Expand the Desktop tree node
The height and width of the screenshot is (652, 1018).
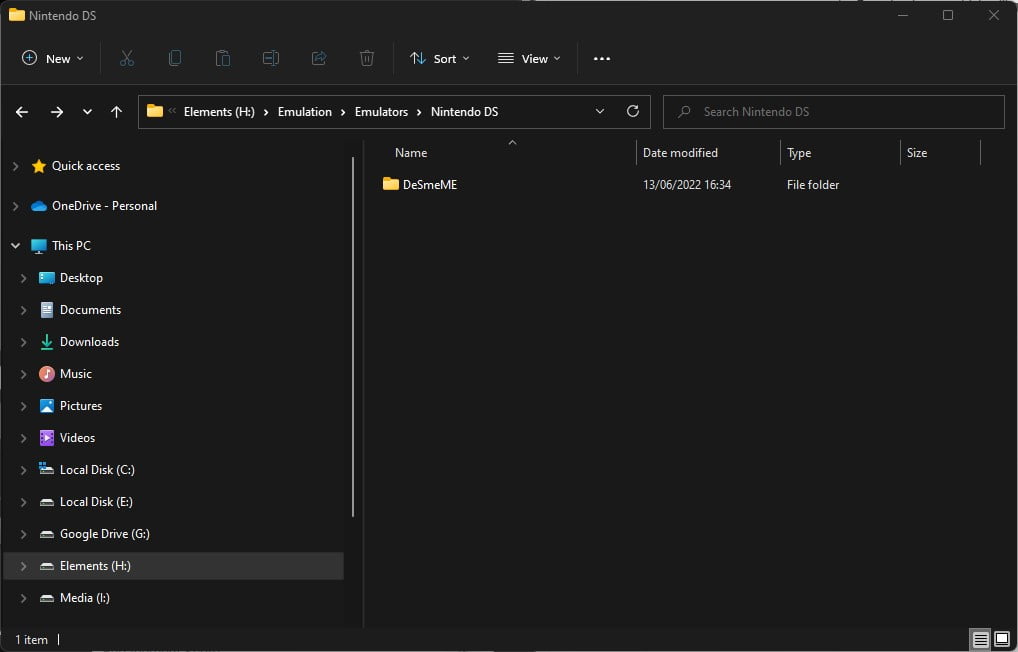tap(23, 278)
